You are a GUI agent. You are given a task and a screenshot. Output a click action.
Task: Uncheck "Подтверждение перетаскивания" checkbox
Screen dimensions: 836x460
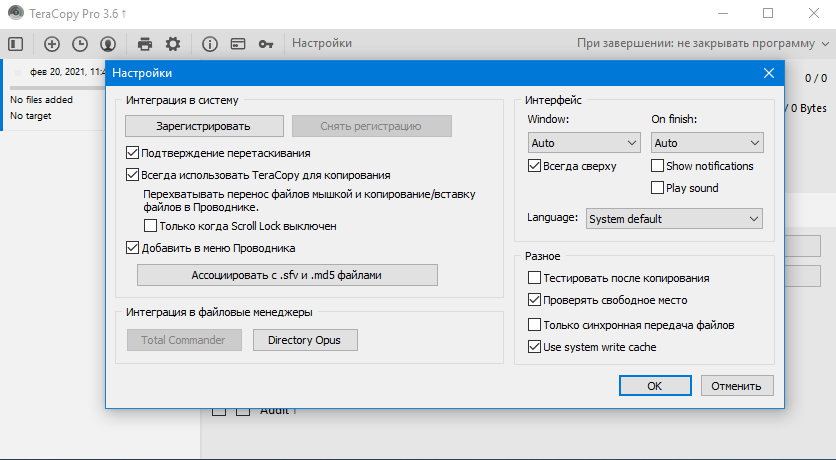pos(133,153)
